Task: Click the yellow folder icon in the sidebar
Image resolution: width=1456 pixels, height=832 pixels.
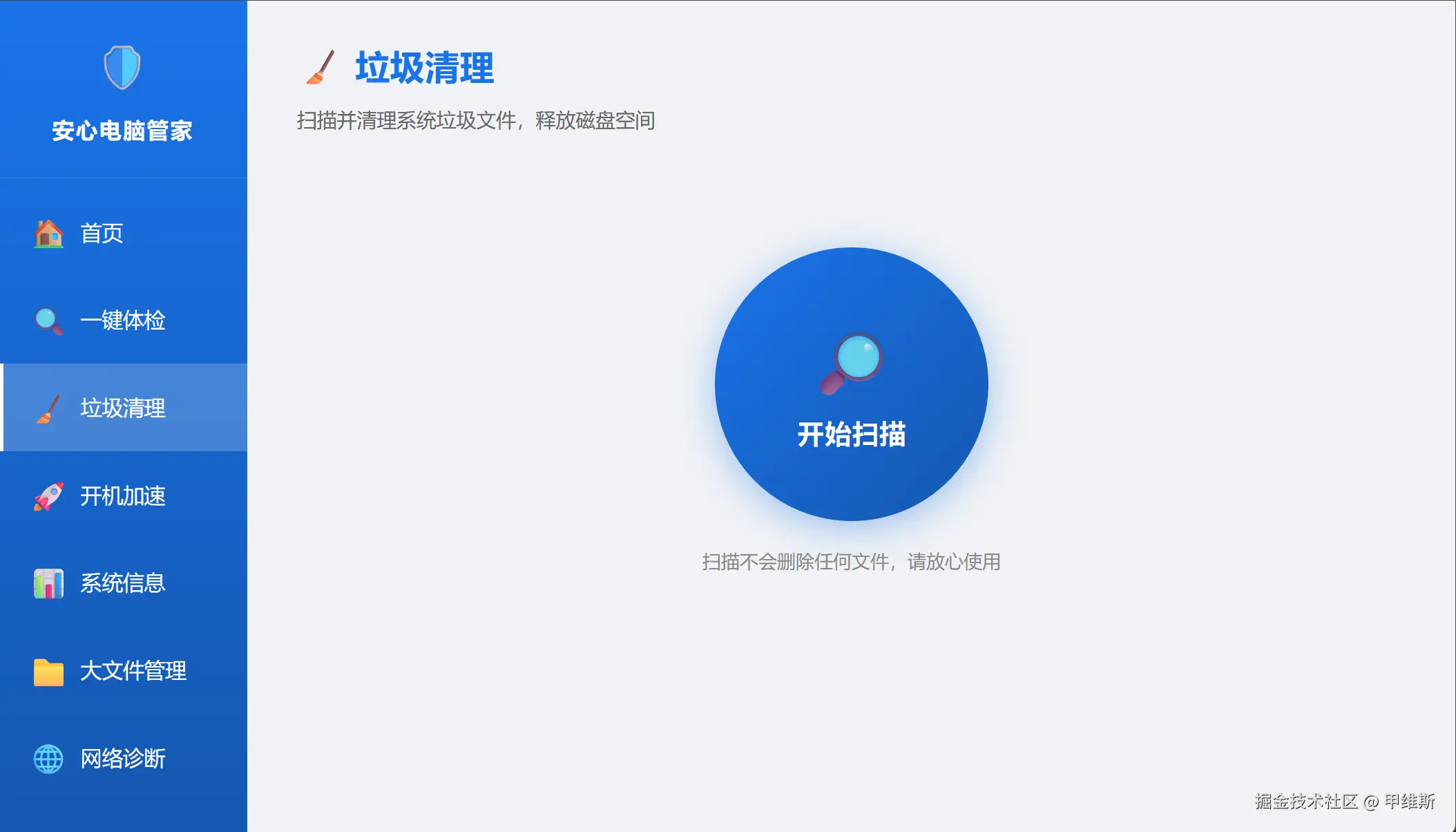Action: tap(48, 672)
